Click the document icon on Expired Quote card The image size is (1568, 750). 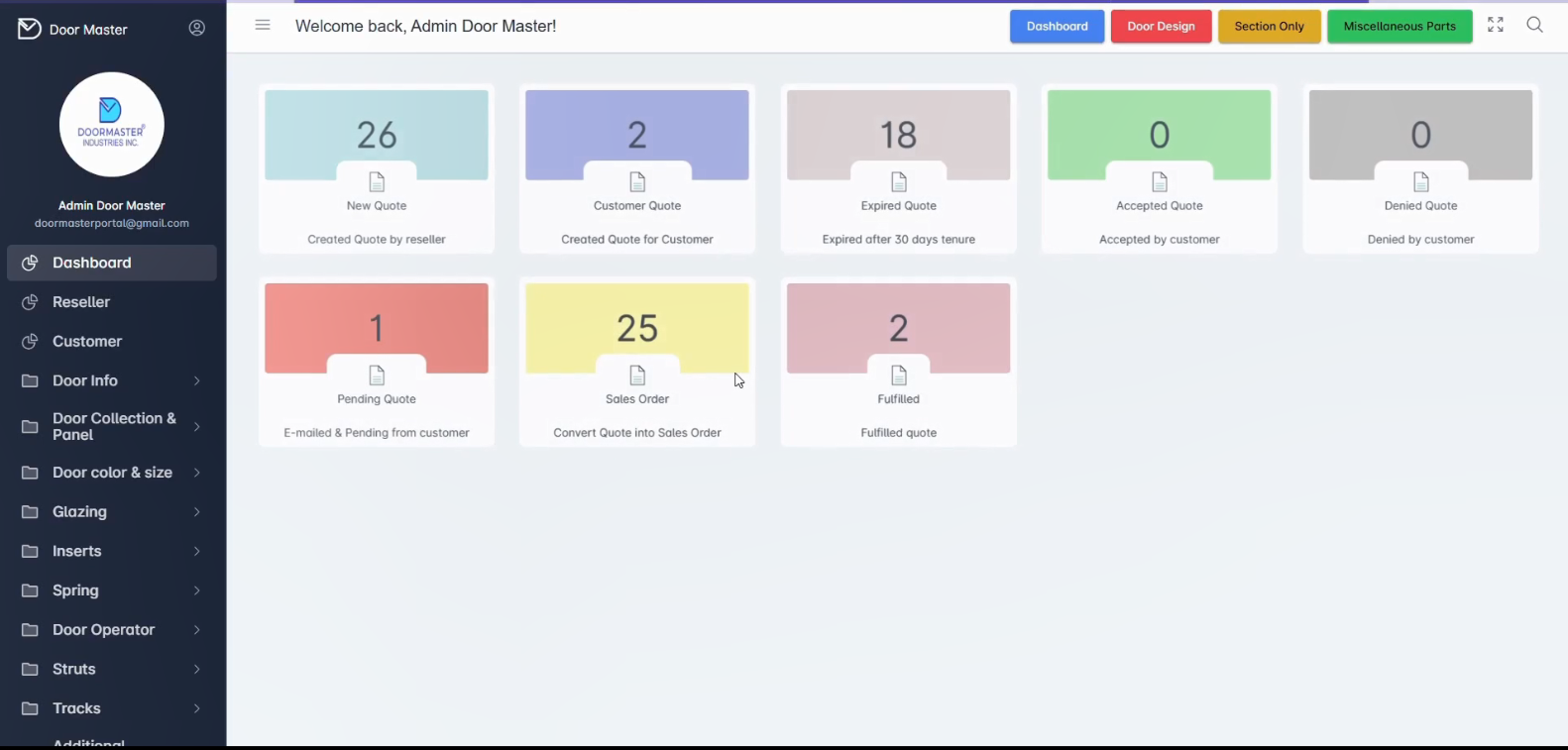coord(898,182)
